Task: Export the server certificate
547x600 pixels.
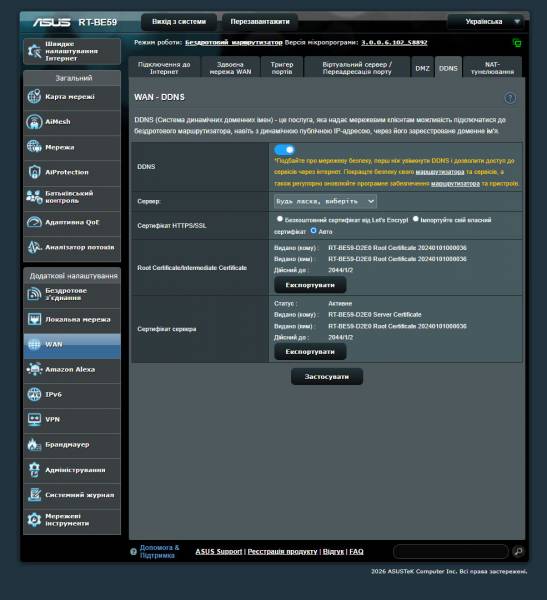Action: pos(310,352)
